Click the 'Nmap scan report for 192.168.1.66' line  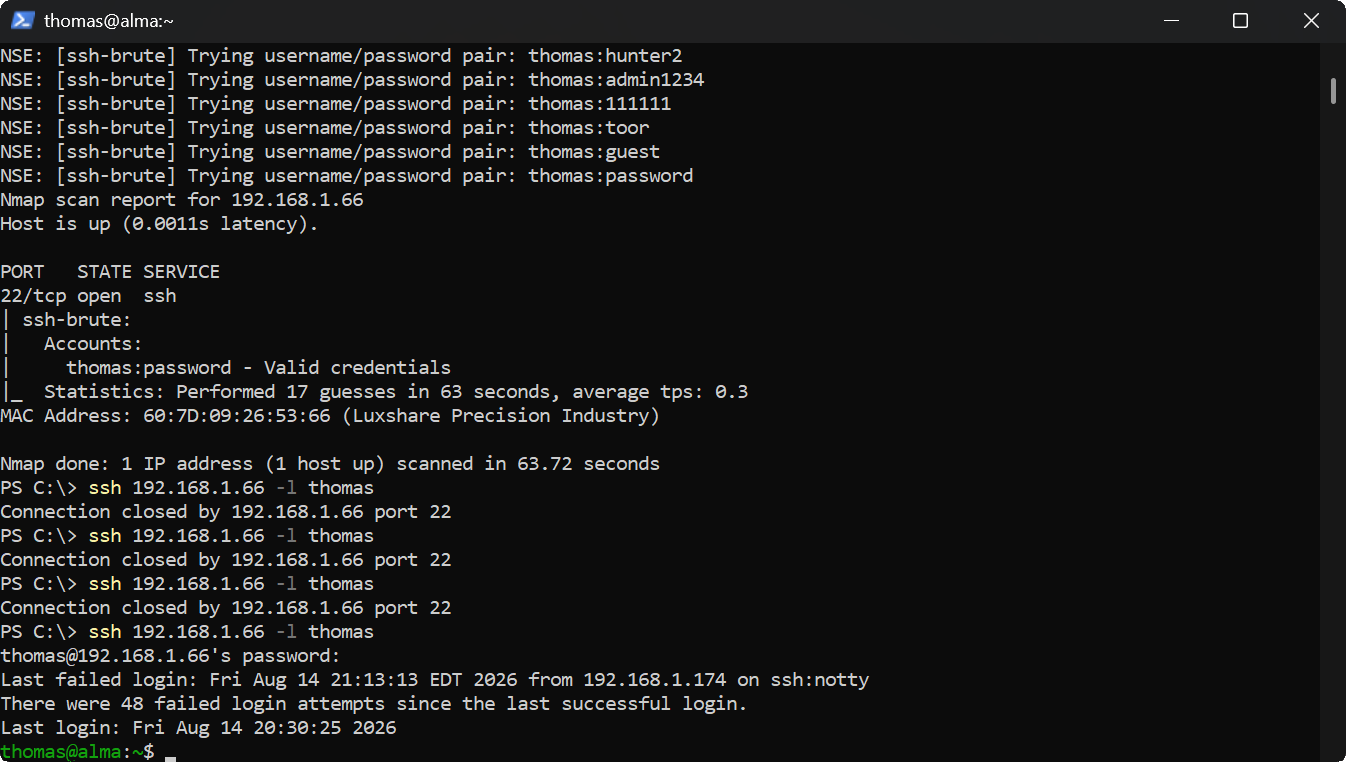pos(182,200)
